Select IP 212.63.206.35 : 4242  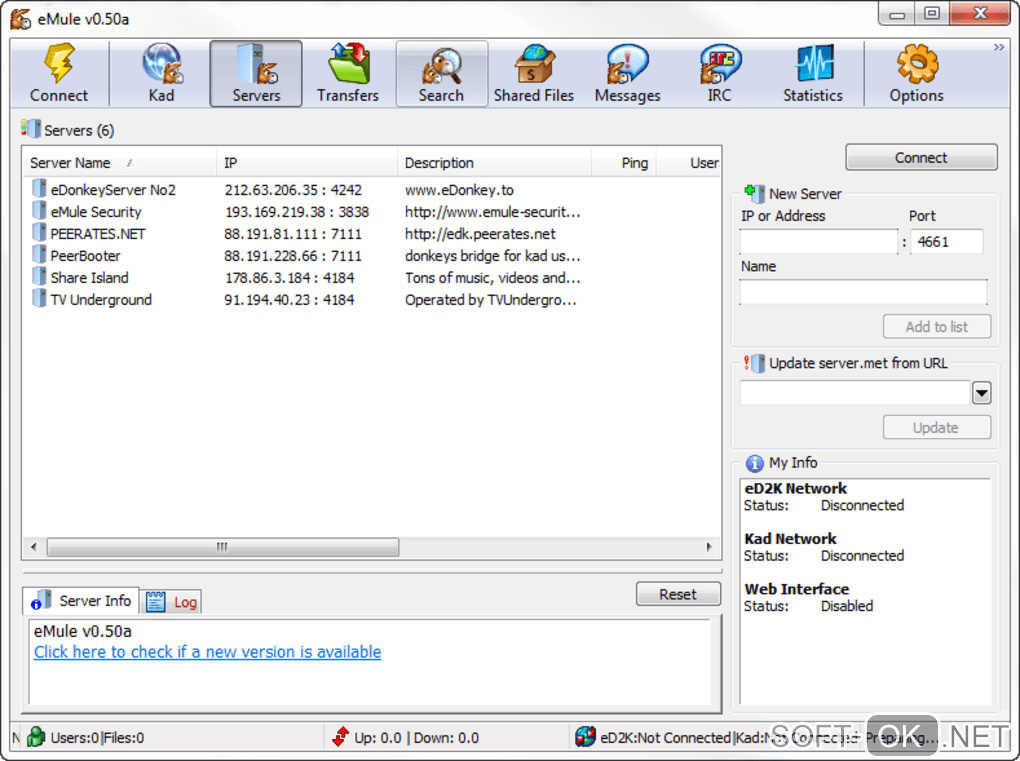[x=293, y=190]
